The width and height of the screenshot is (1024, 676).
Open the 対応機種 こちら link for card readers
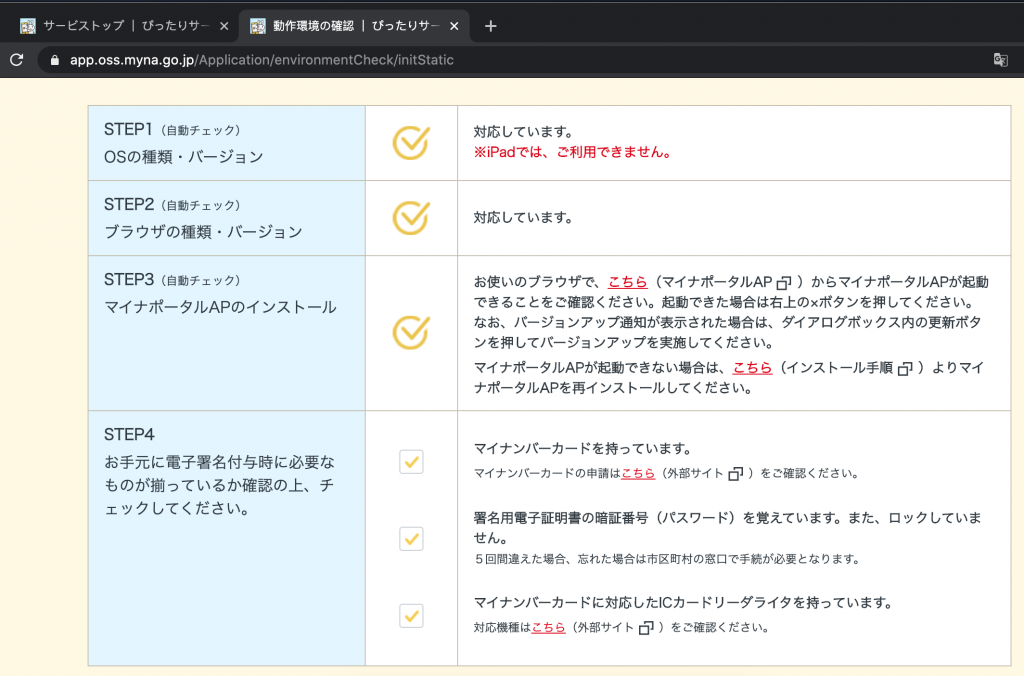(x=547, y=628)
